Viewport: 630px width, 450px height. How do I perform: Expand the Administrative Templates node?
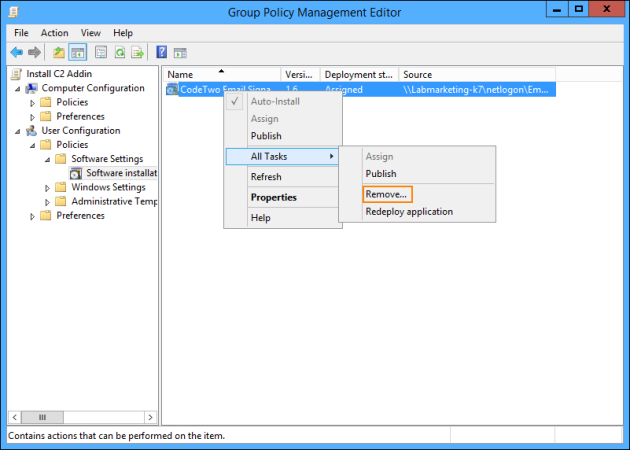point(47,202)
